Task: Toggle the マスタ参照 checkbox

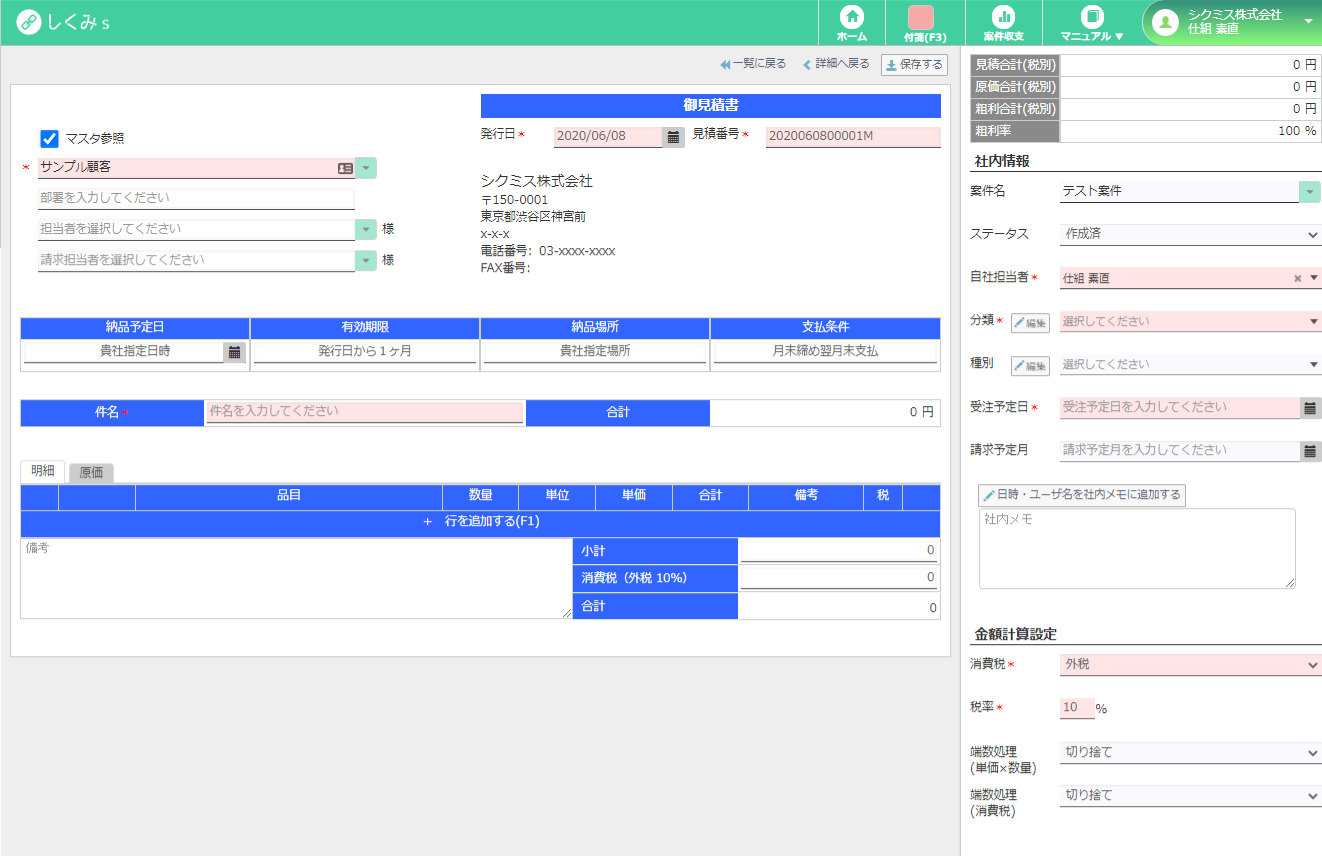Action: coord(49,138)
